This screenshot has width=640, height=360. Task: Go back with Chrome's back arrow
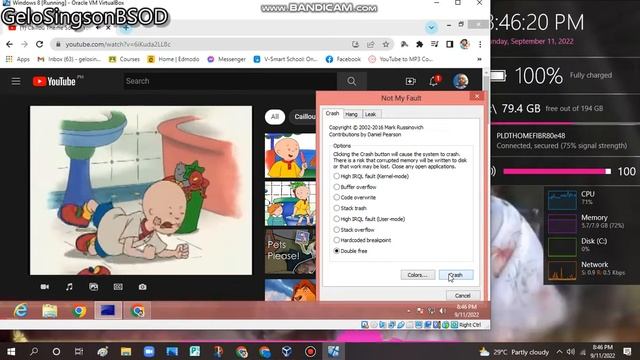[x=9, y=44]
